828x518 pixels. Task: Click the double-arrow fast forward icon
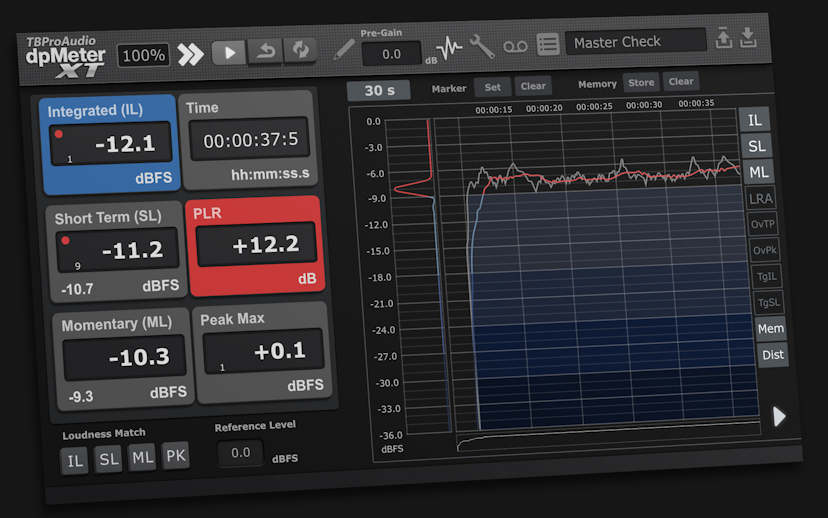[x=190, y=54]
